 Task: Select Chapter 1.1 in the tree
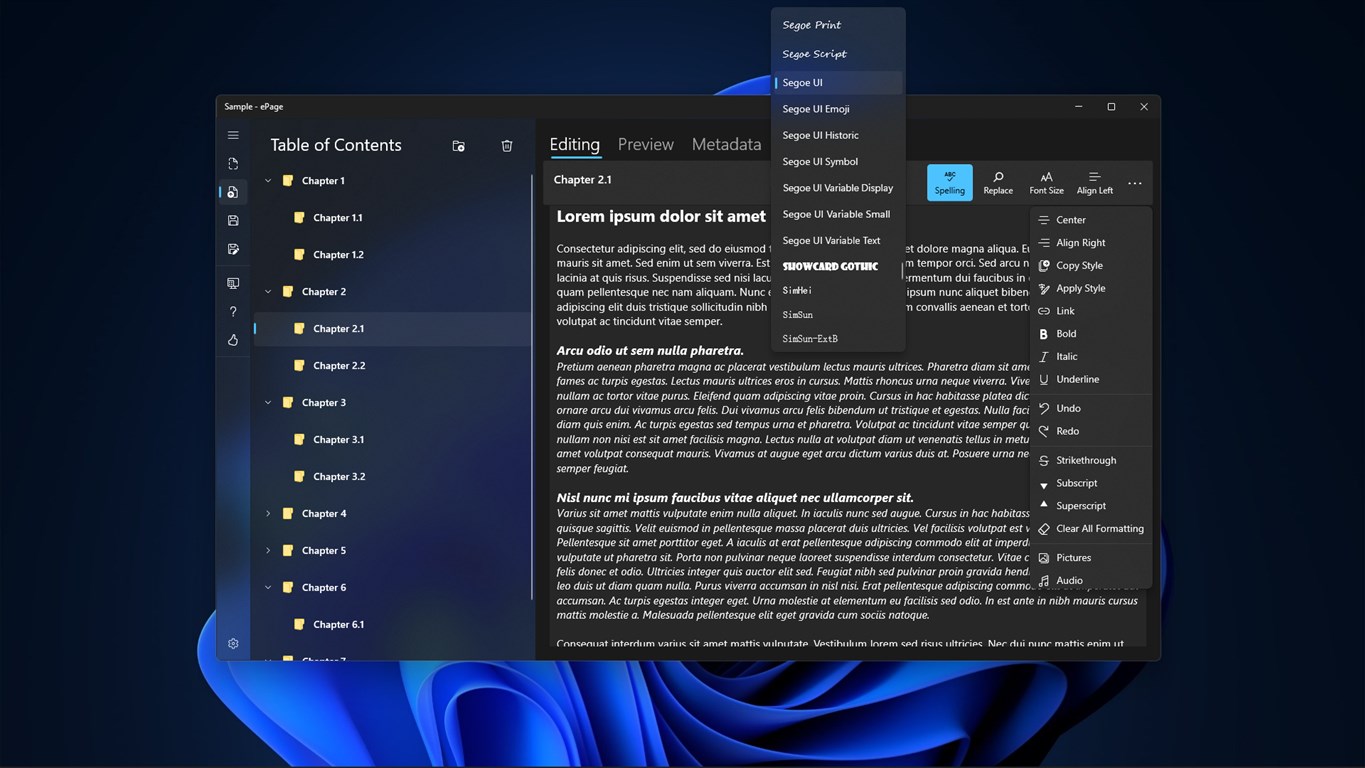click(x=393, y=218)
